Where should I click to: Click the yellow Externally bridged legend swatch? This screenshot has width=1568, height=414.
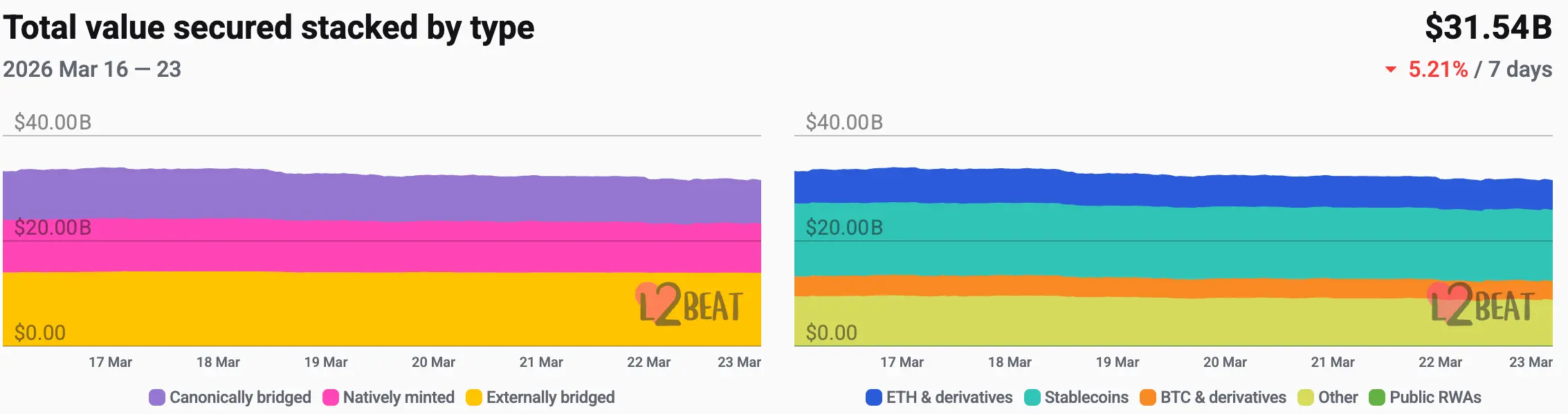[x=474, y=397]
